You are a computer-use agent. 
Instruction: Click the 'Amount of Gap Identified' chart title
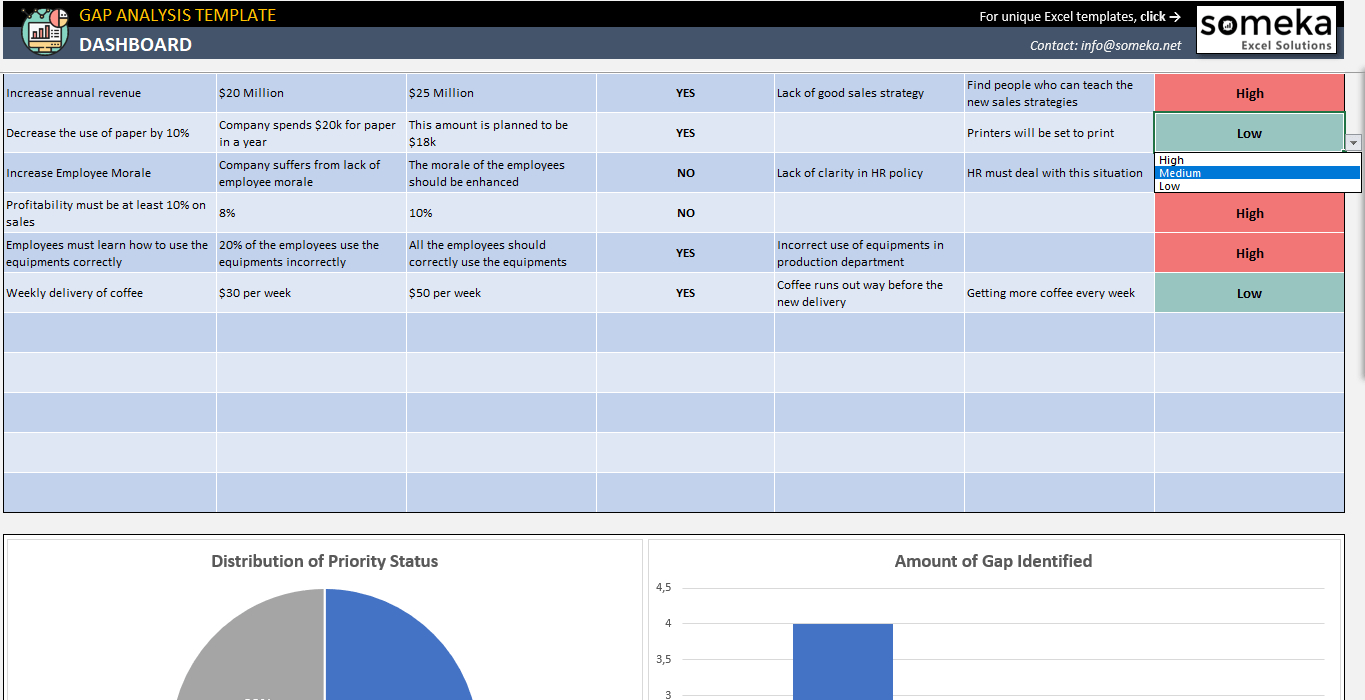click(993, 561)
